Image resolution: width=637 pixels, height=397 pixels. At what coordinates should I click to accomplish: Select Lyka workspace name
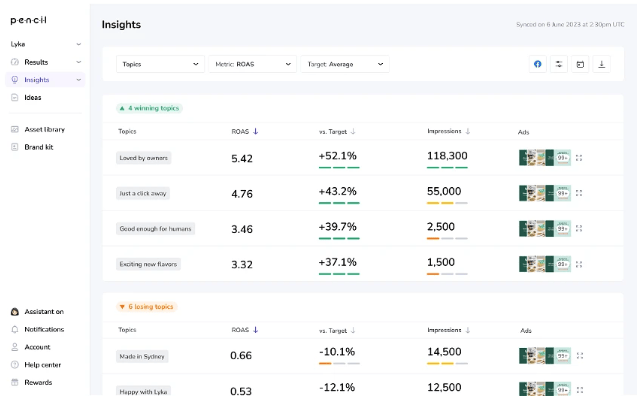[18, 44]
